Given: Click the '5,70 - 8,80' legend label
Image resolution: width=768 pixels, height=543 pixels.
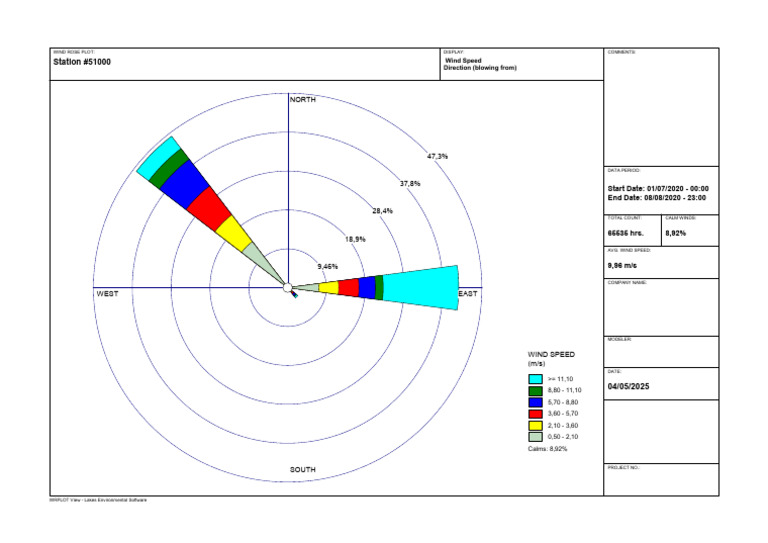Looking at the screenshot, I should click(563, 402).
